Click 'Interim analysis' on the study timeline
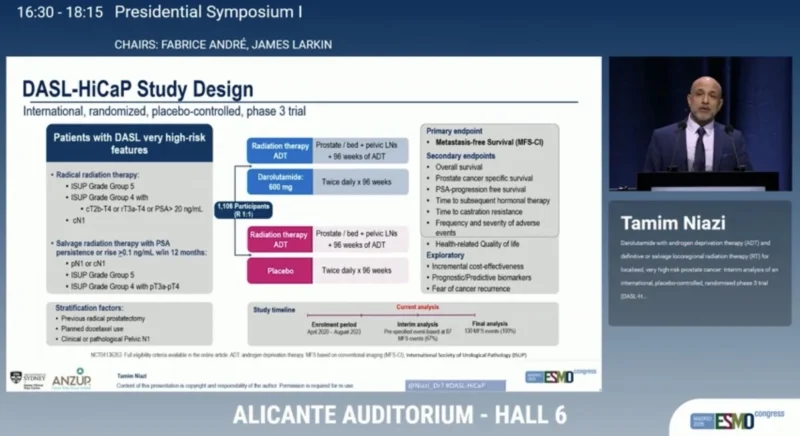The image size is (800, 436). pyautogui.click(x=417, y=324)
